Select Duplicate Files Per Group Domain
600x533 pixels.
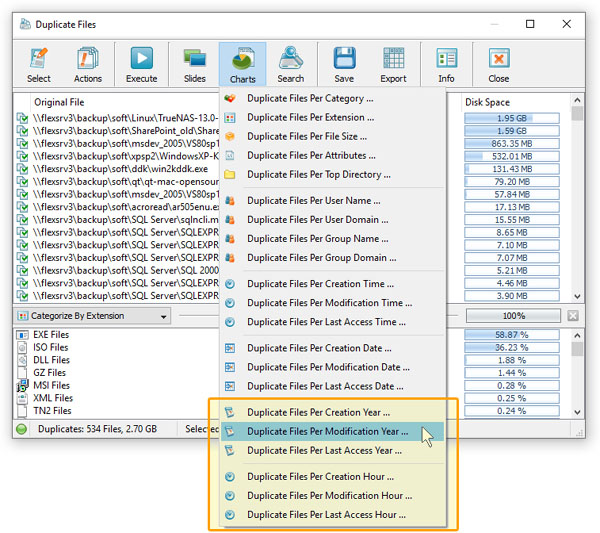pos(332,258)
